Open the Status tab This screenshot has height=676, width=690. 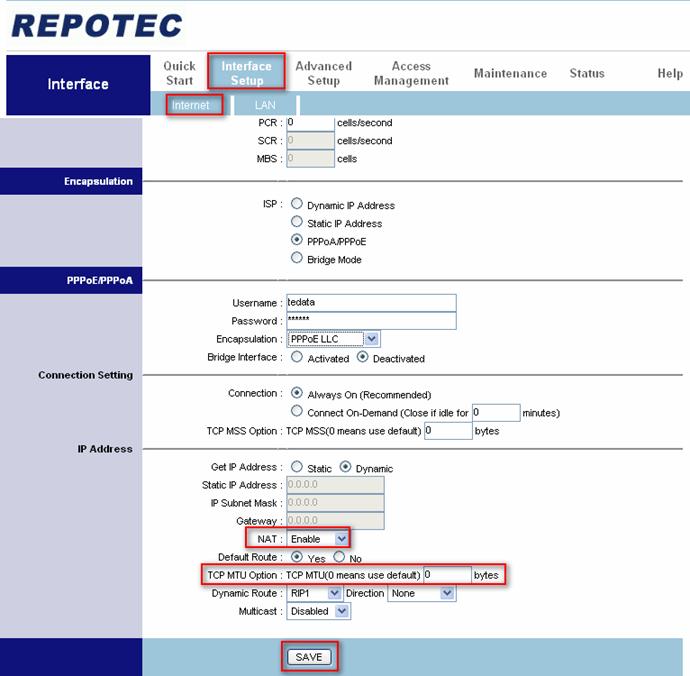click(x=587, y=73)
